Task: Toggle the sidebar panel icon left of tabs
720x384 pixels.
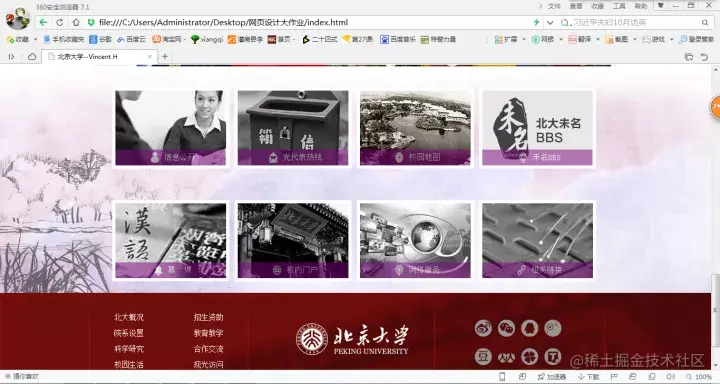Action: [11, 56]
